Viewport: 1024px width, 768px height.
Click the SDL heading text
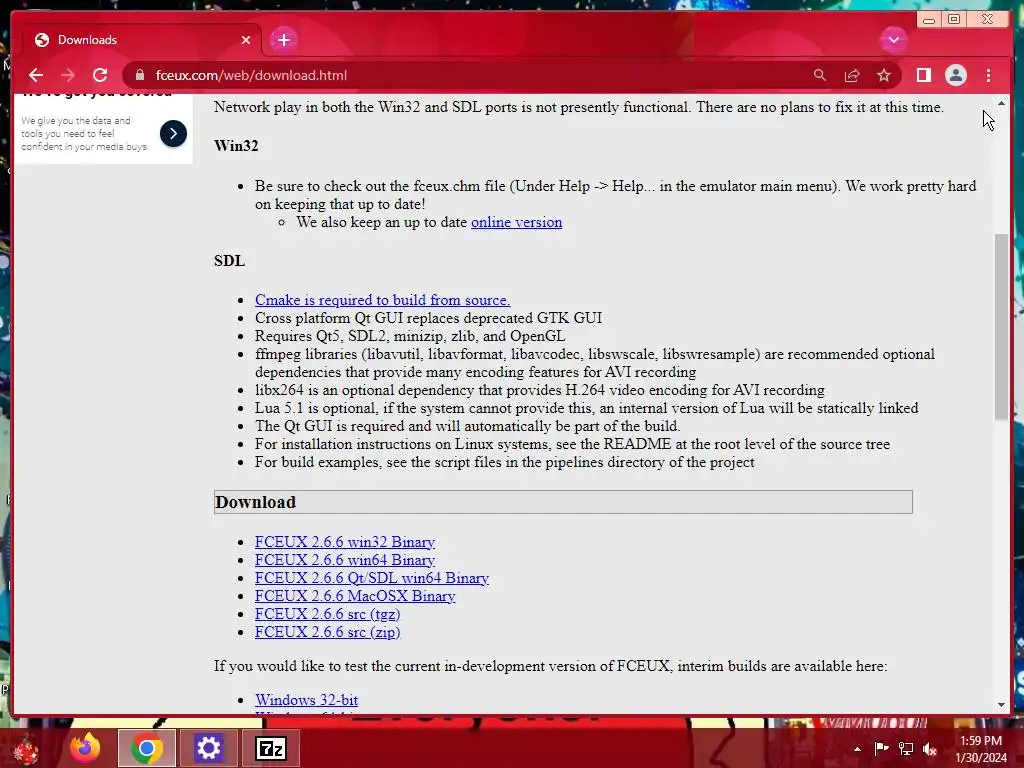click(x=229, y=261)
